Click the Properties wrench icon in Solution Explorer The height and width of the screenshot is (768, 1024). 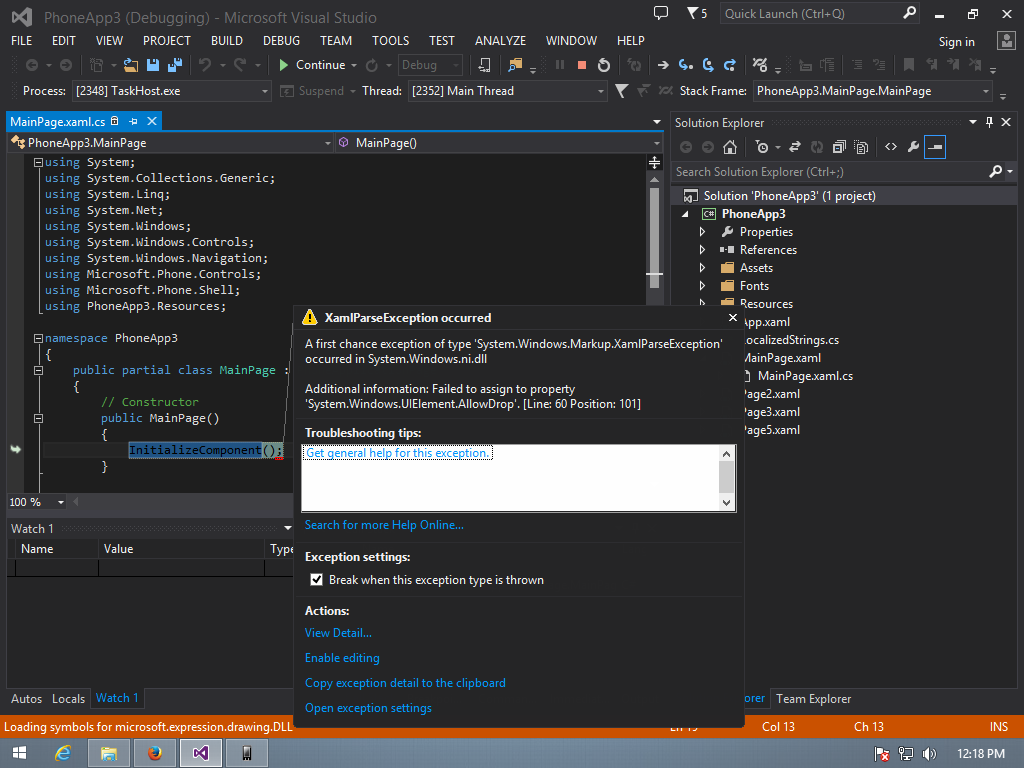914,148
